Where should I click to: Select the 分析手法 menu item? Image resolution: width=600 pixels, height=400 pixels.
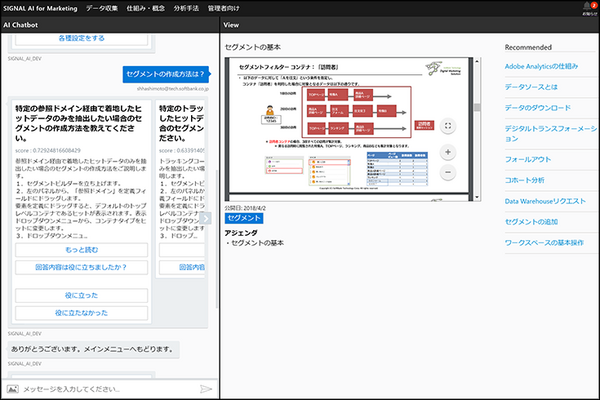(187, 8)
